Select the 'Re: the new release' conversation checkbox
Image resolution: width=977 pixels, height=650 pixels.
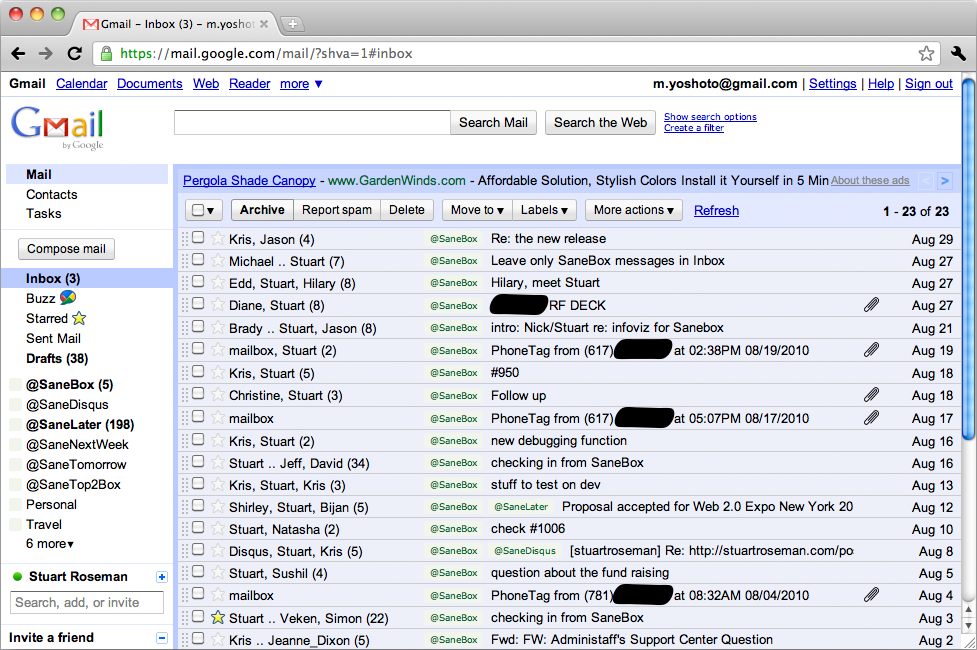click(198, 237)
